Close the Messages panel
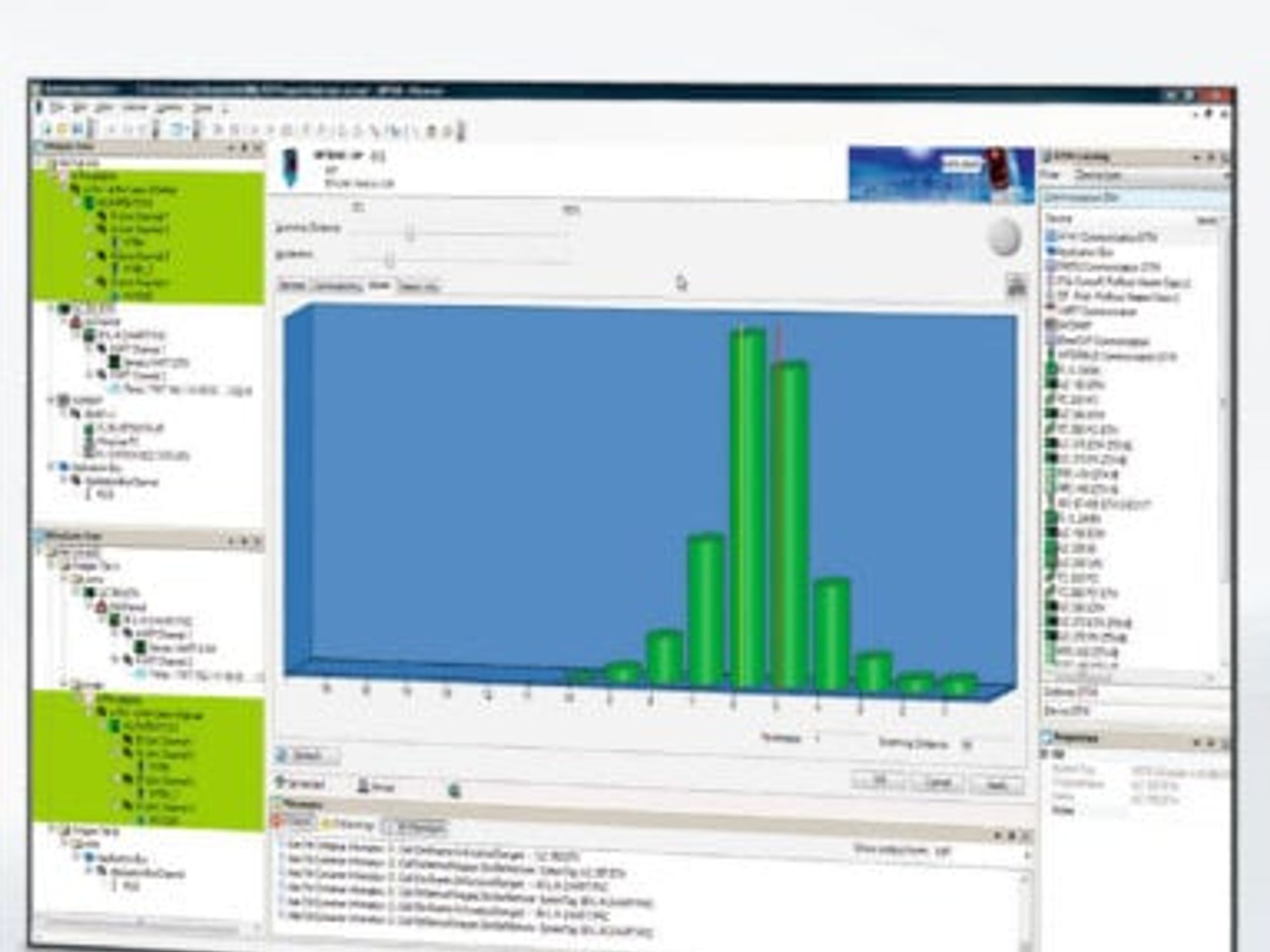Image resolution: width=1270 pixels, height=952 pixels. click(x=1025, y=836)
